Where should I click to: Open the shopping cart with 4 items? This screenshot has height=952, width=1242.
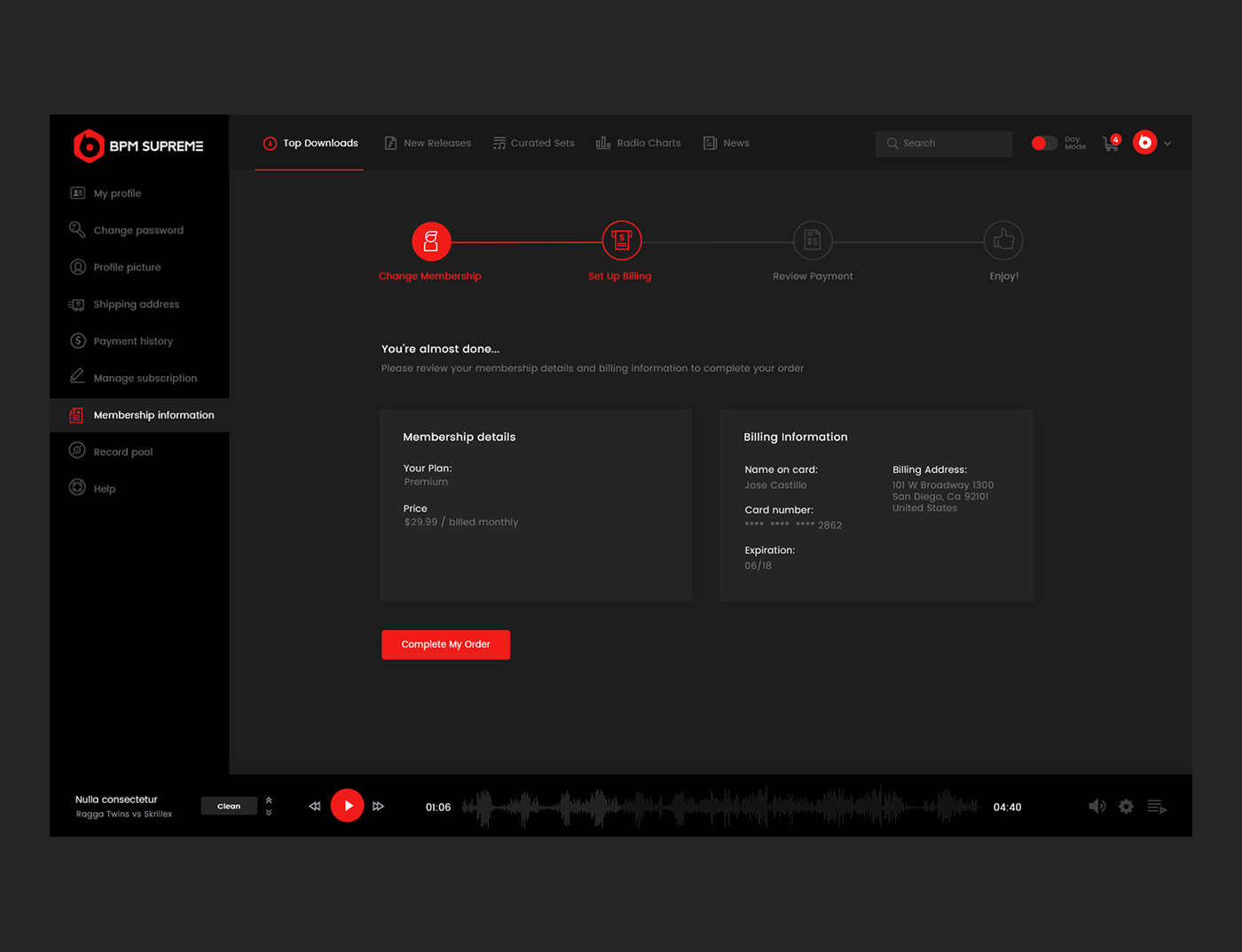pos(1110,142)
